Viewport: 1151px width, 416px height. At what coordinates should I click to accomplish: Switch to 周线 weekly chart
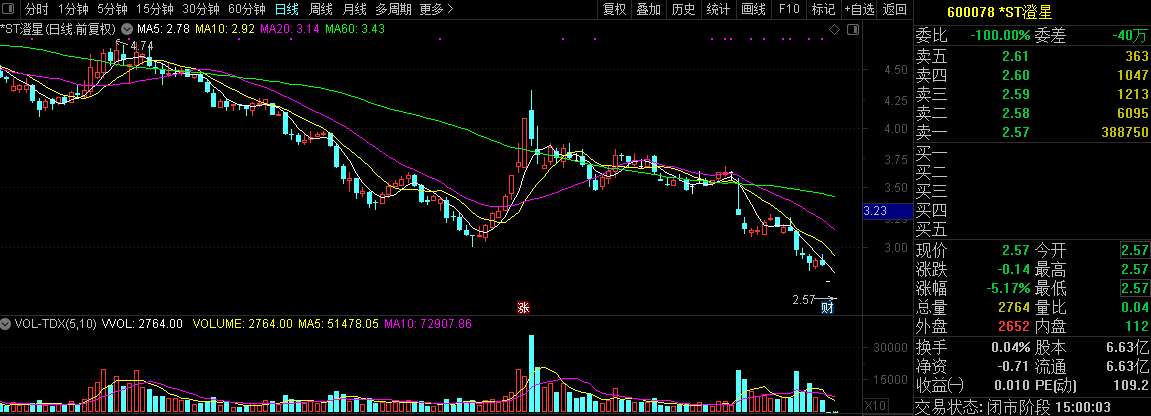click(x=320, y=9)
